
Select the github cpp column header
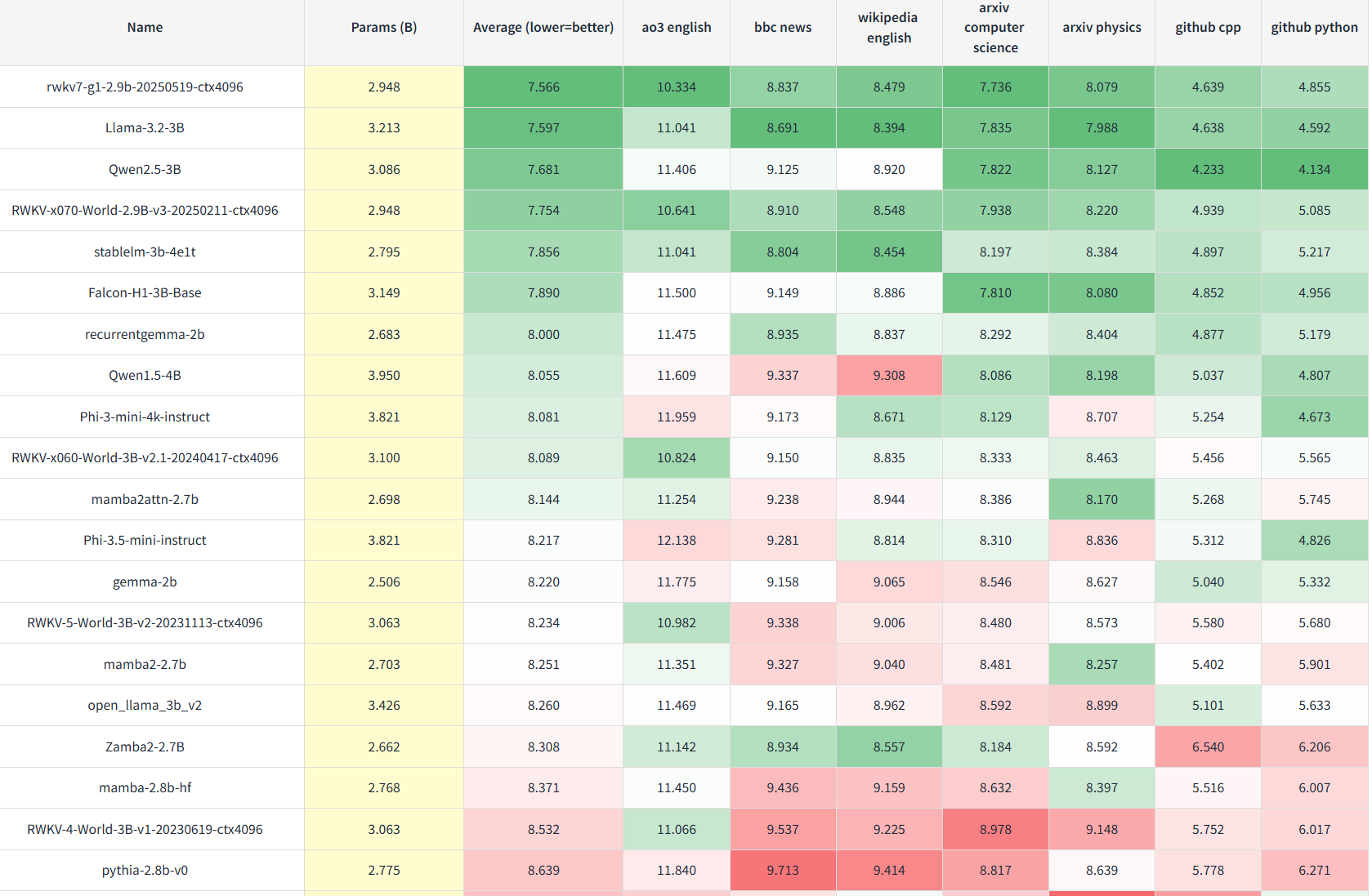point(1207,28)
